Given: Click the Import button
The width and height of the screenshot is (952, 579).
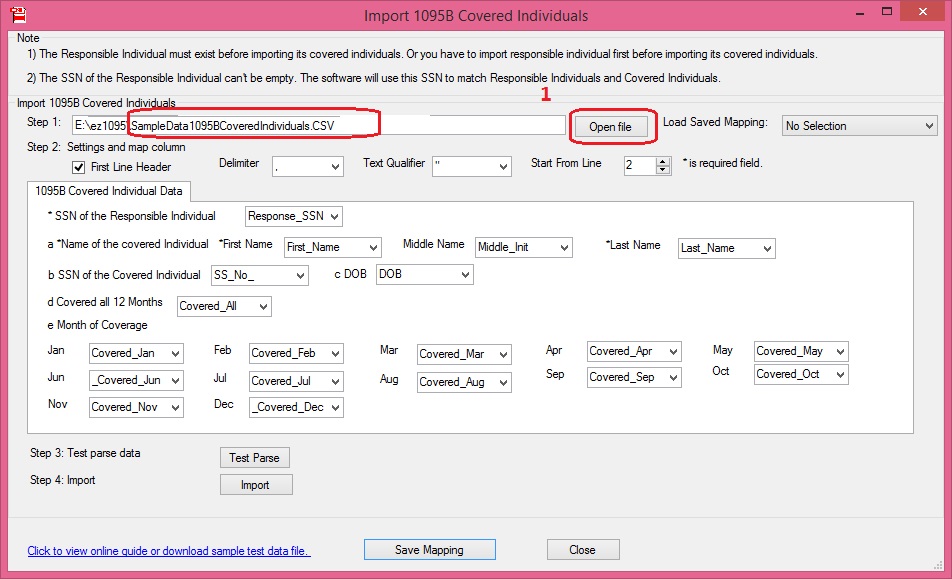Looking at the screenshot, I should [x=256, y=485].
